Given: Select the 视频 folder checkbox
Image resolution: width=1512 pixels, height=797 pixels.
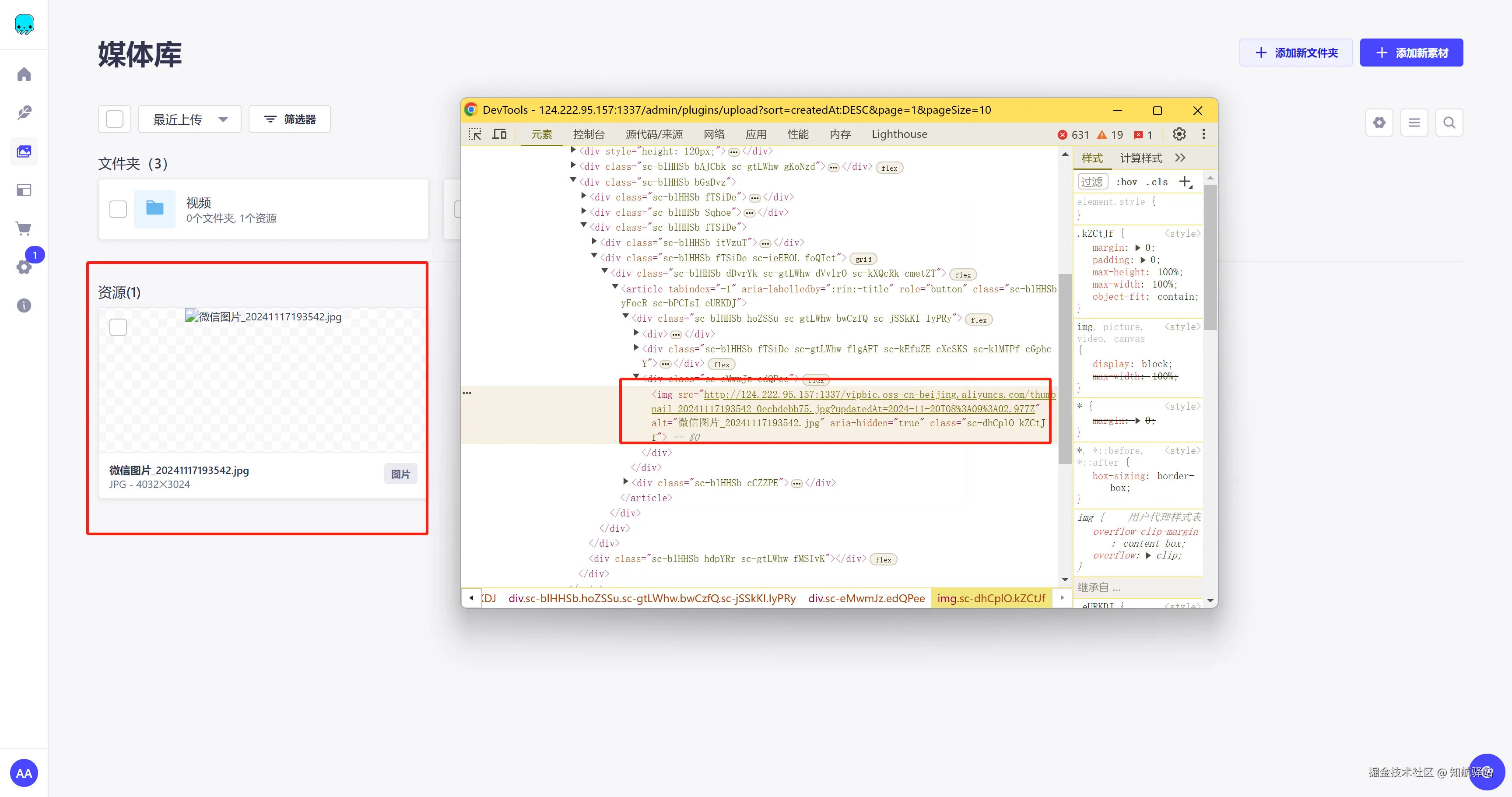Looking at the screenshot, I should [118, 209].
